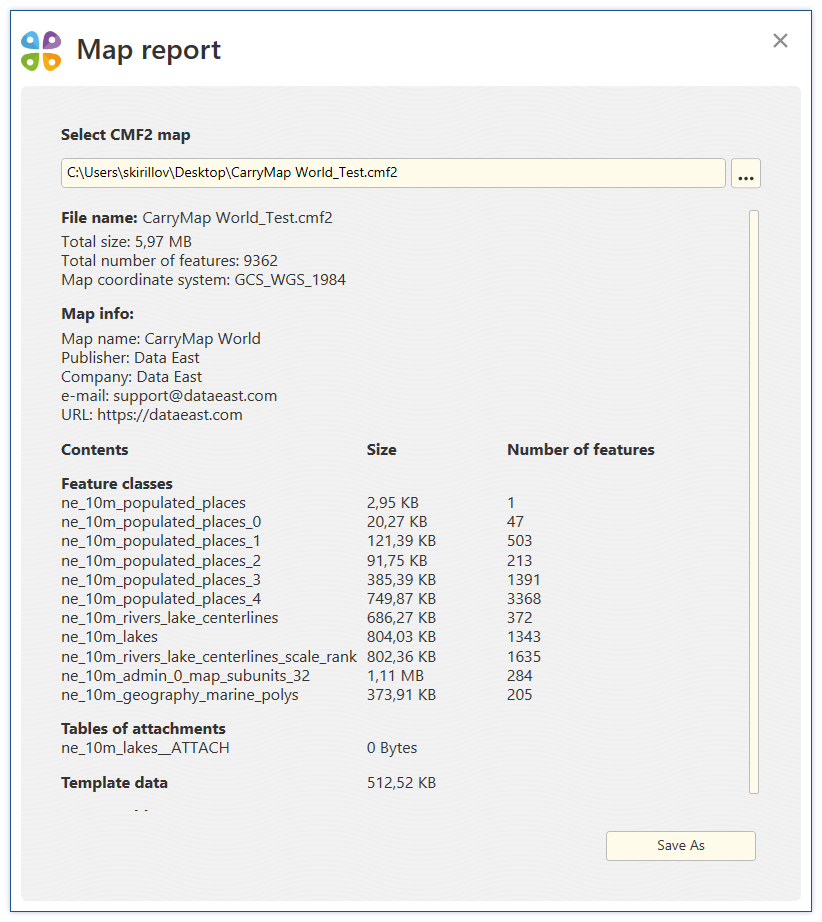The width and height of the screenshot is (822, 922).
Task: Select the ne_10m_rivers_lake_centerlines row name
Action: coord(170,618)
